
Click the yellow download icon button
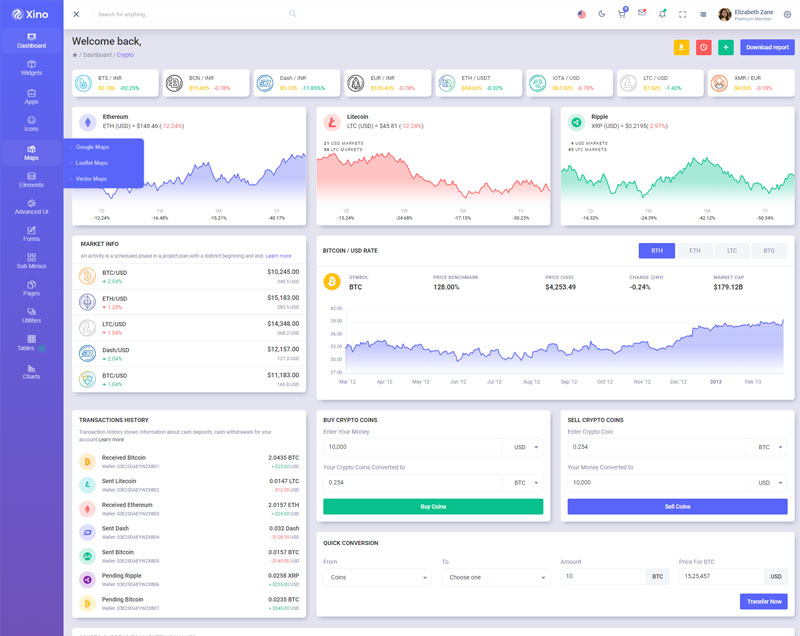point(681,47)
